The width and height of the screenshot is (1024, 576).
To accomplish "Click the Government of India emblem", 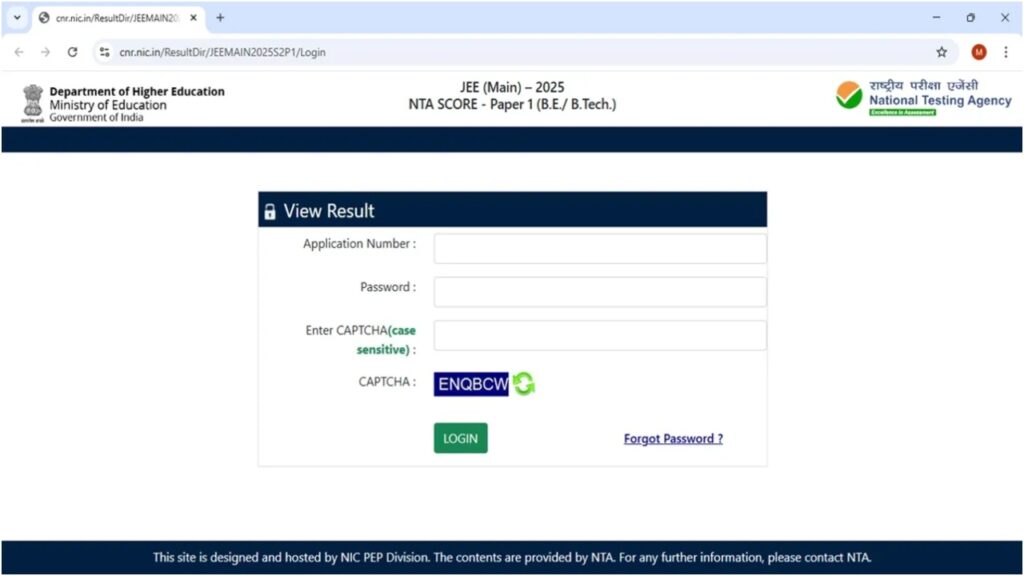I will [x=33, y=101].
